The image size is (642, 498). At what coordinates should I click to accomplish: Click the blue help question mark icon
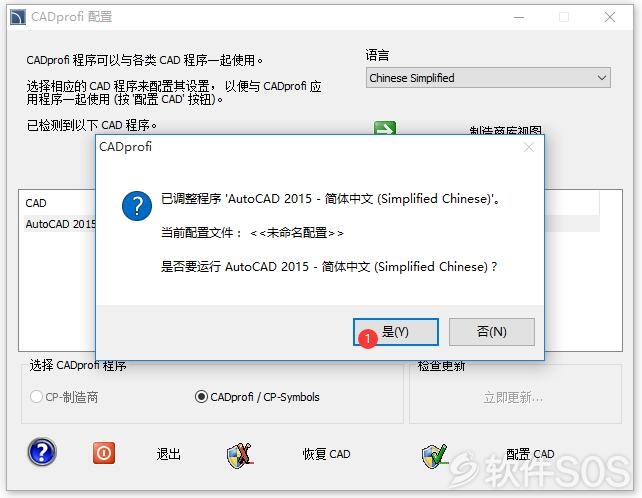pos(42,452)
